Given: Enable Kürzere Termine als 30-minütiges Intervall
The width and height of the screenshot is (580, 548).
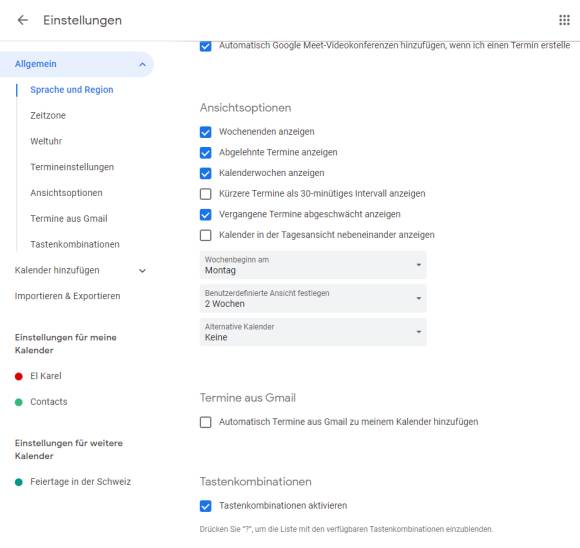Looking at the screenshot, I should click(205, 194).
